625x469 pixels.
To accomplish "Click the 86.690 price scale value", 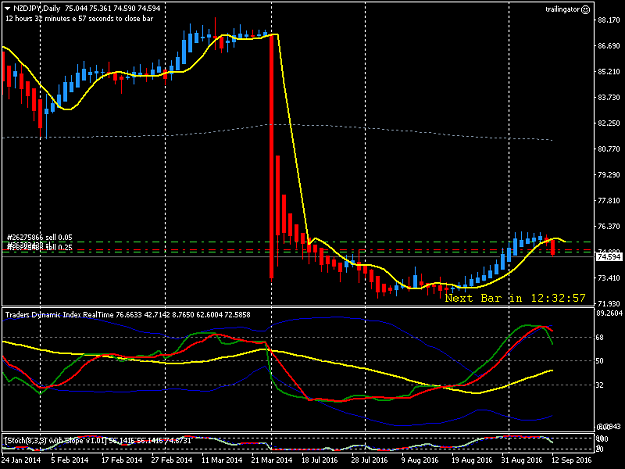I will (609, 46).
